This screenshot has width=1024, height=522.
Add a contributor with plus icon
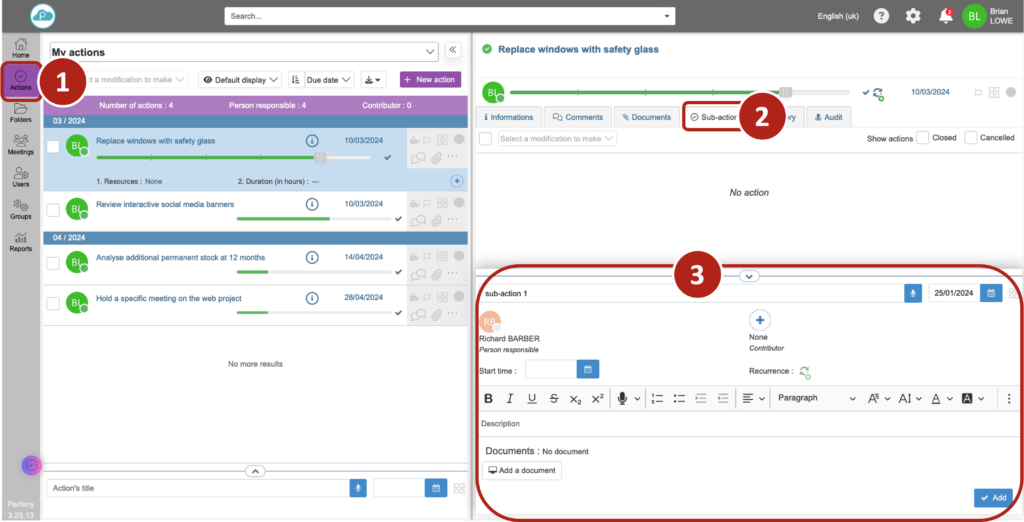tap(759, 321)
